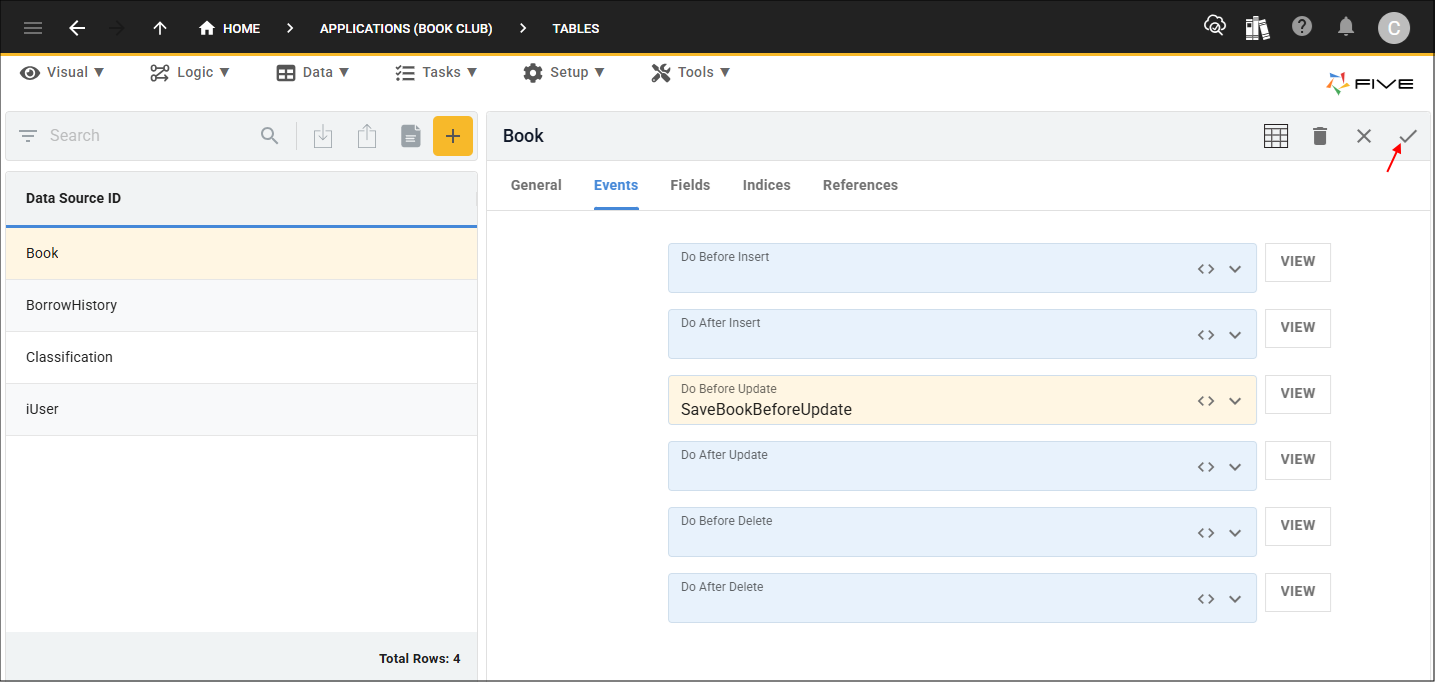Select the Classification table row
Screen dimensions: 1435x682
coord(241,358)
